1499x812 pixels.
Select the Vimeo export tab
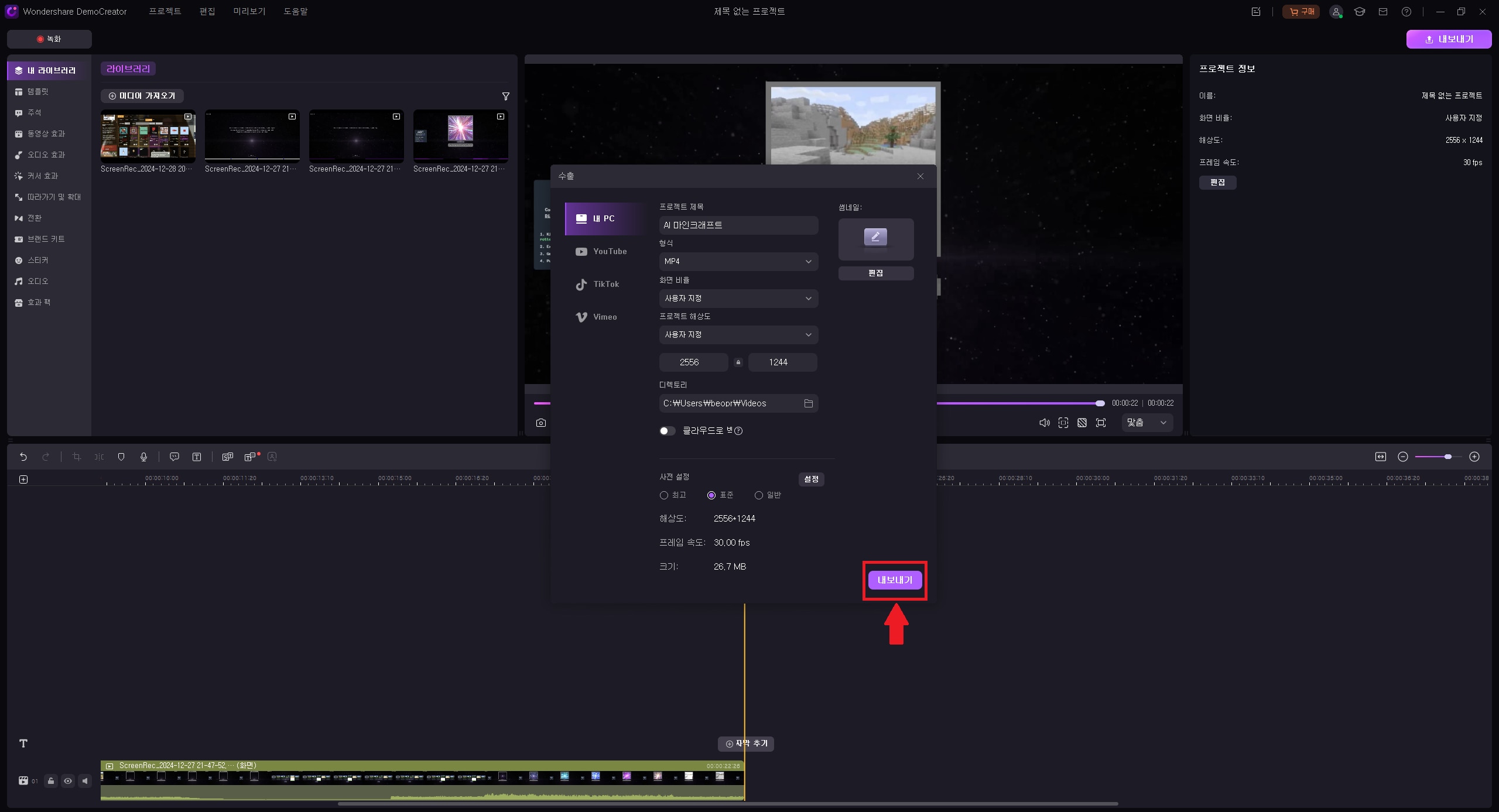click(606, 317)
